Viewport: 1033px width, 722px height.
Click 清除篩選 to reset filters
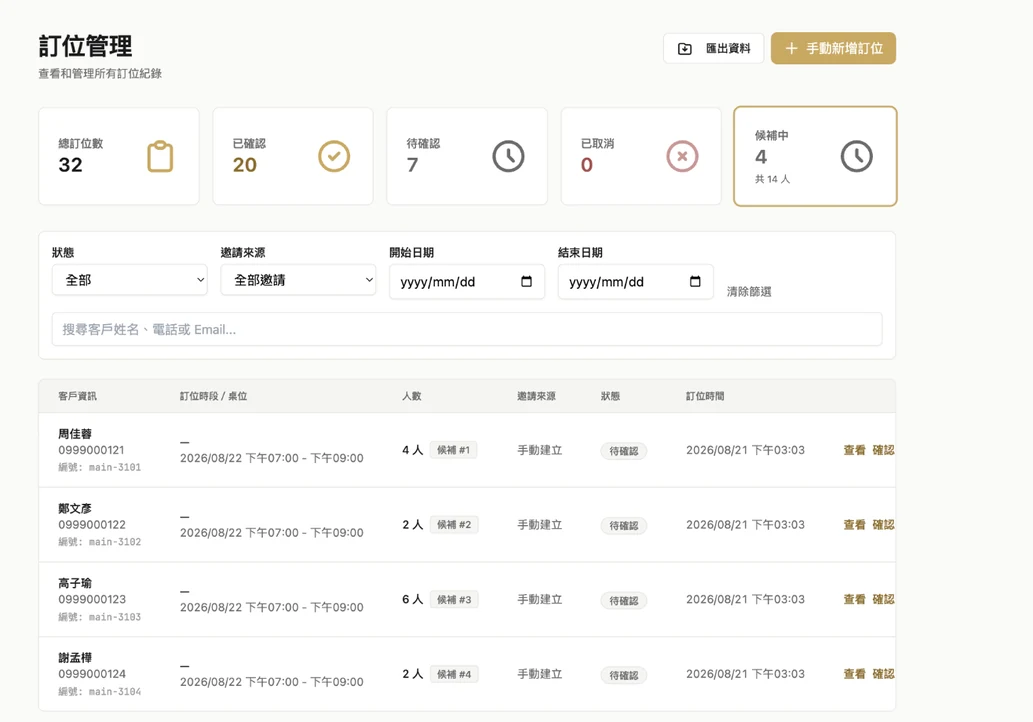point(749,291)
